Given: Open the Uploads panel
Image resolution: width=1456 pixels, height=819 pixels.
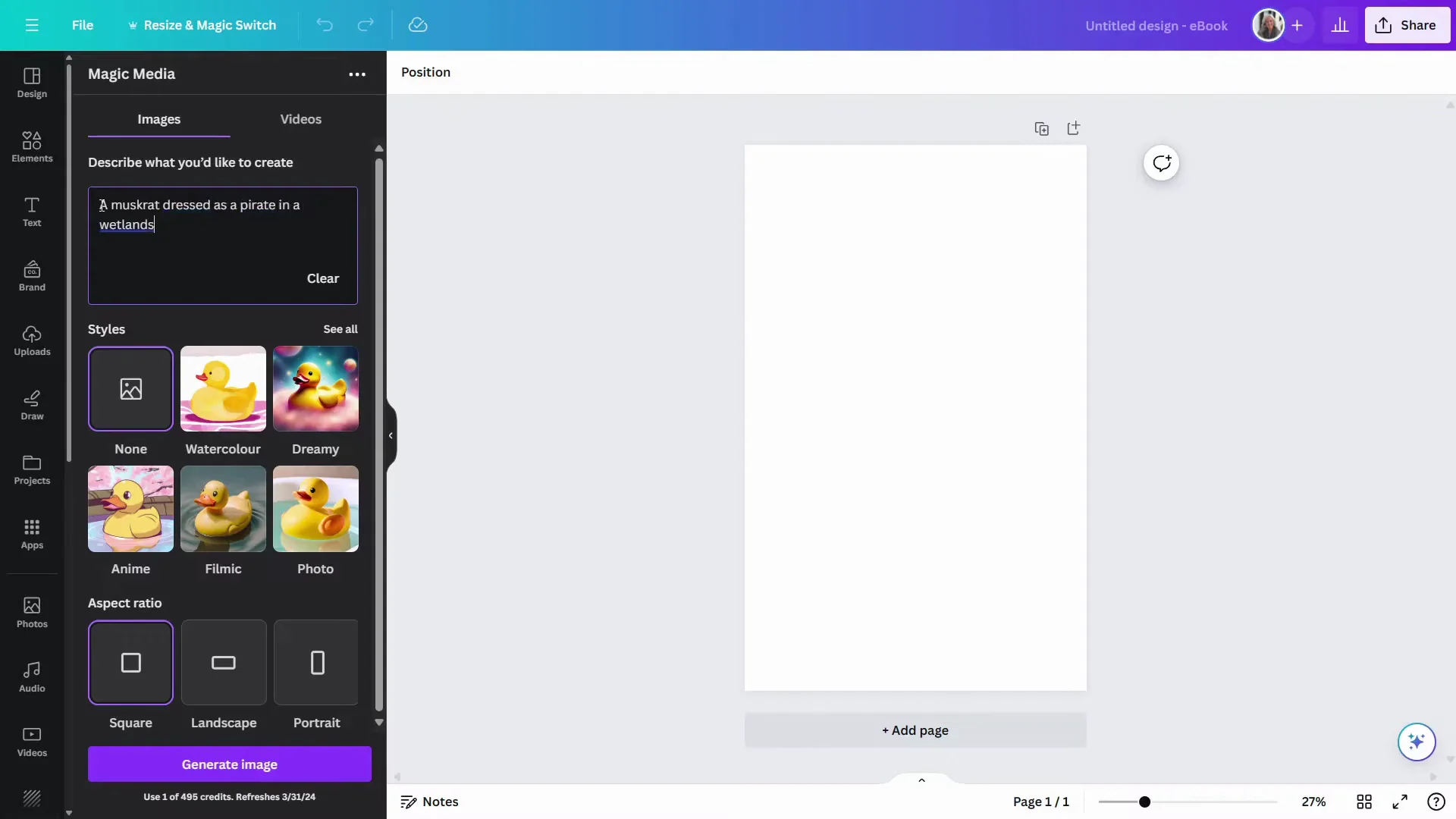Looking at the screenshot, I should [31, 340].
